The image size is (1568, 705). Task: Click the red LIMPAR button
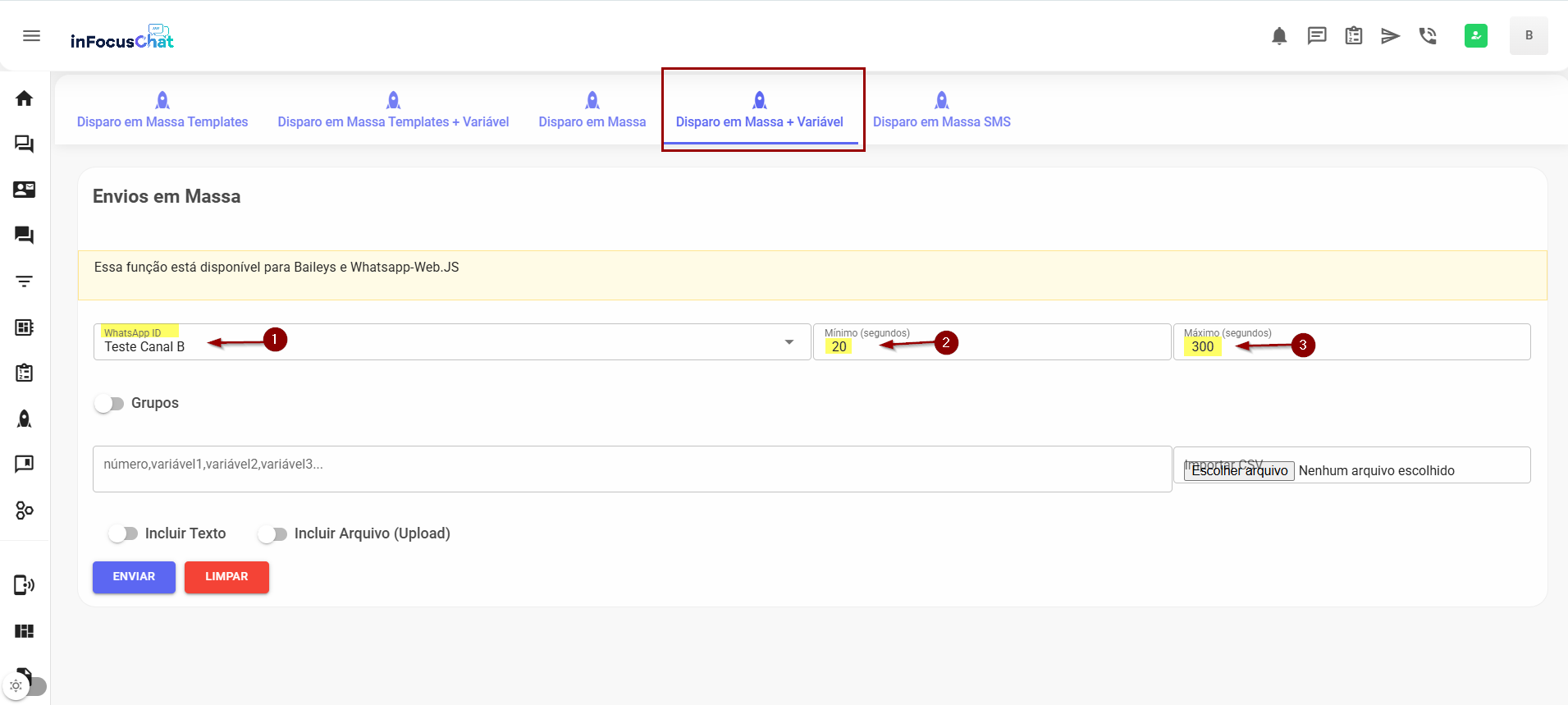pos(226,577)
